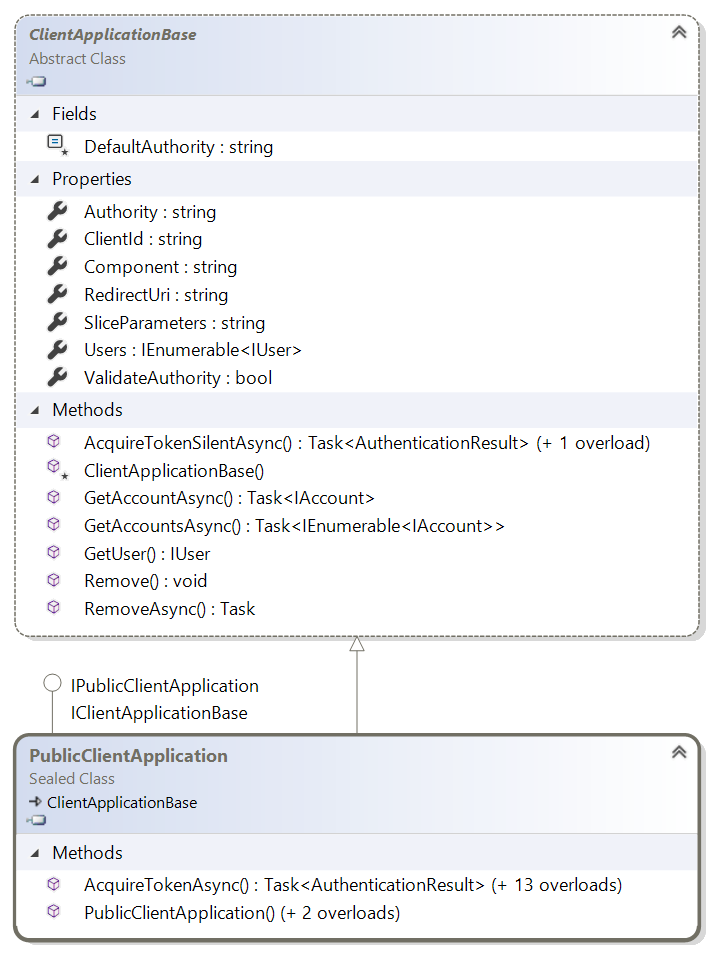Click the wrench icon next to Users
The image size is (712, 954).
click(57, 350)
